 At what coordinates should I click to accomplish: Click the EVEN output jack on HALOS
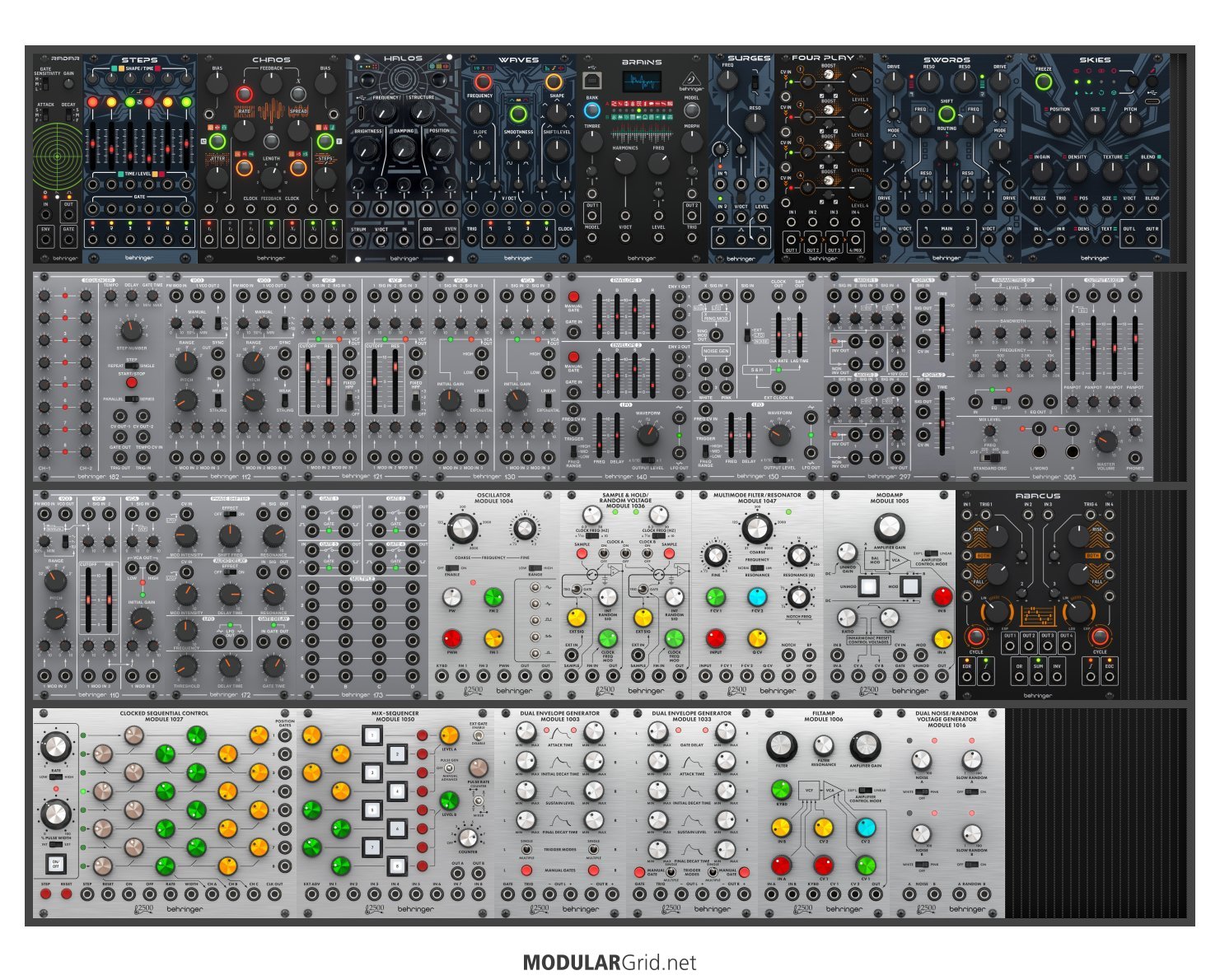coord(450,240)
